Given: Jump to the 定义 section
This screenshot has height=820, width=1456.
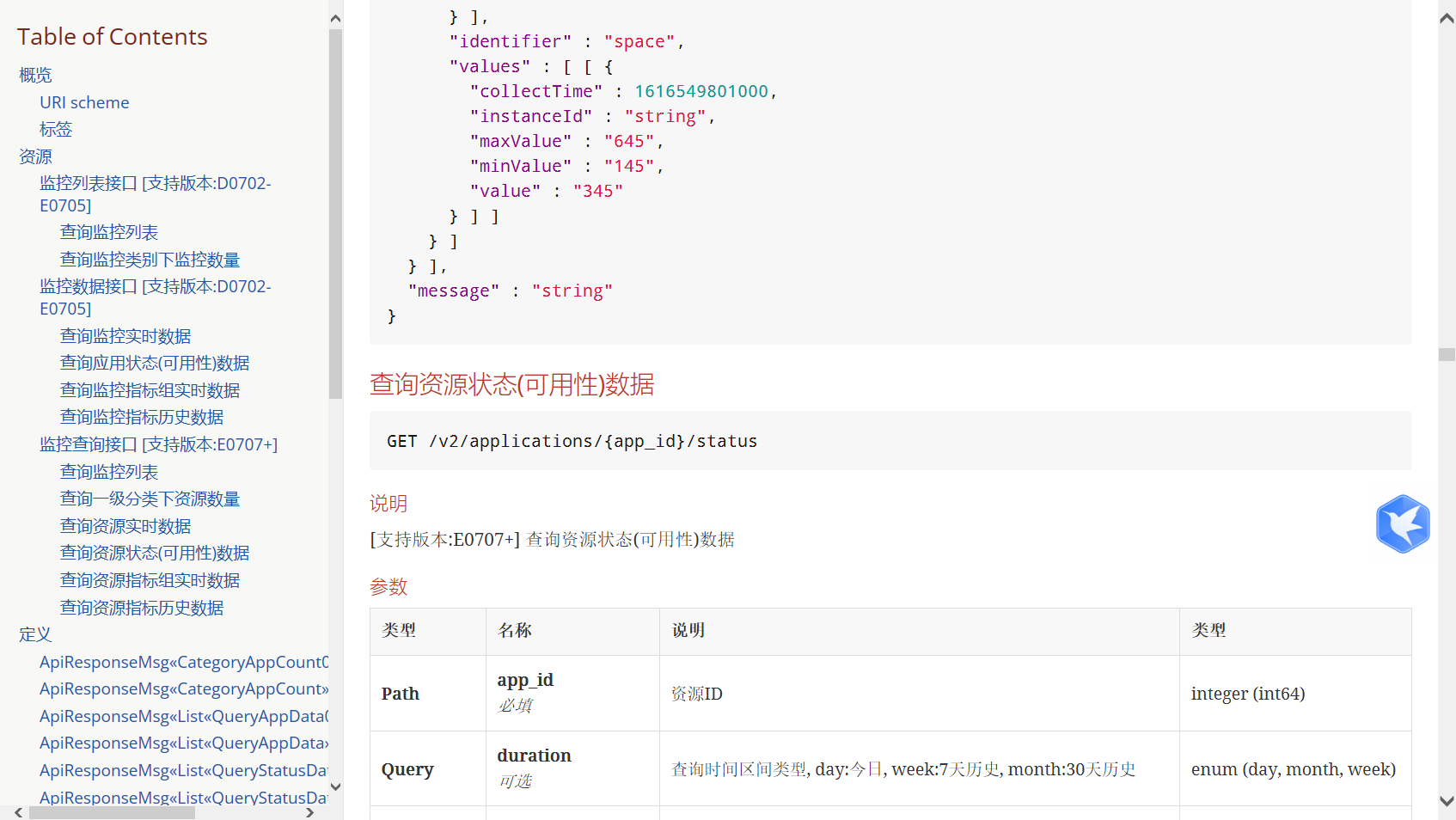Looking at the screenshot, I should [x=35, y=634].
